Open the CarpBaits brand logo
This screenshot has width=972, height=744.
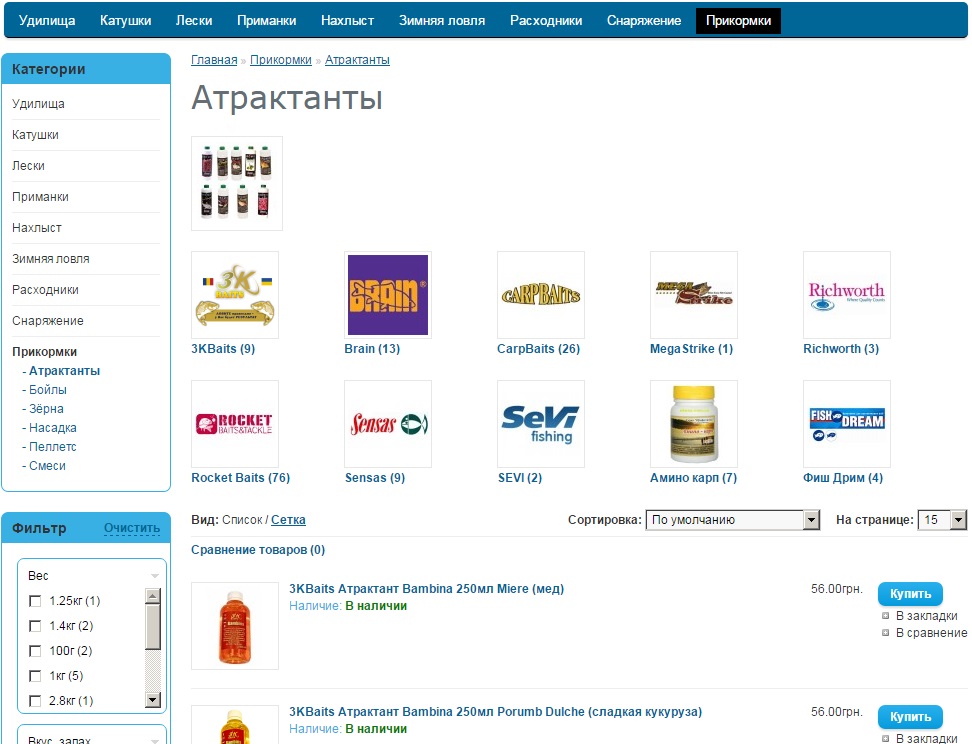541,295
